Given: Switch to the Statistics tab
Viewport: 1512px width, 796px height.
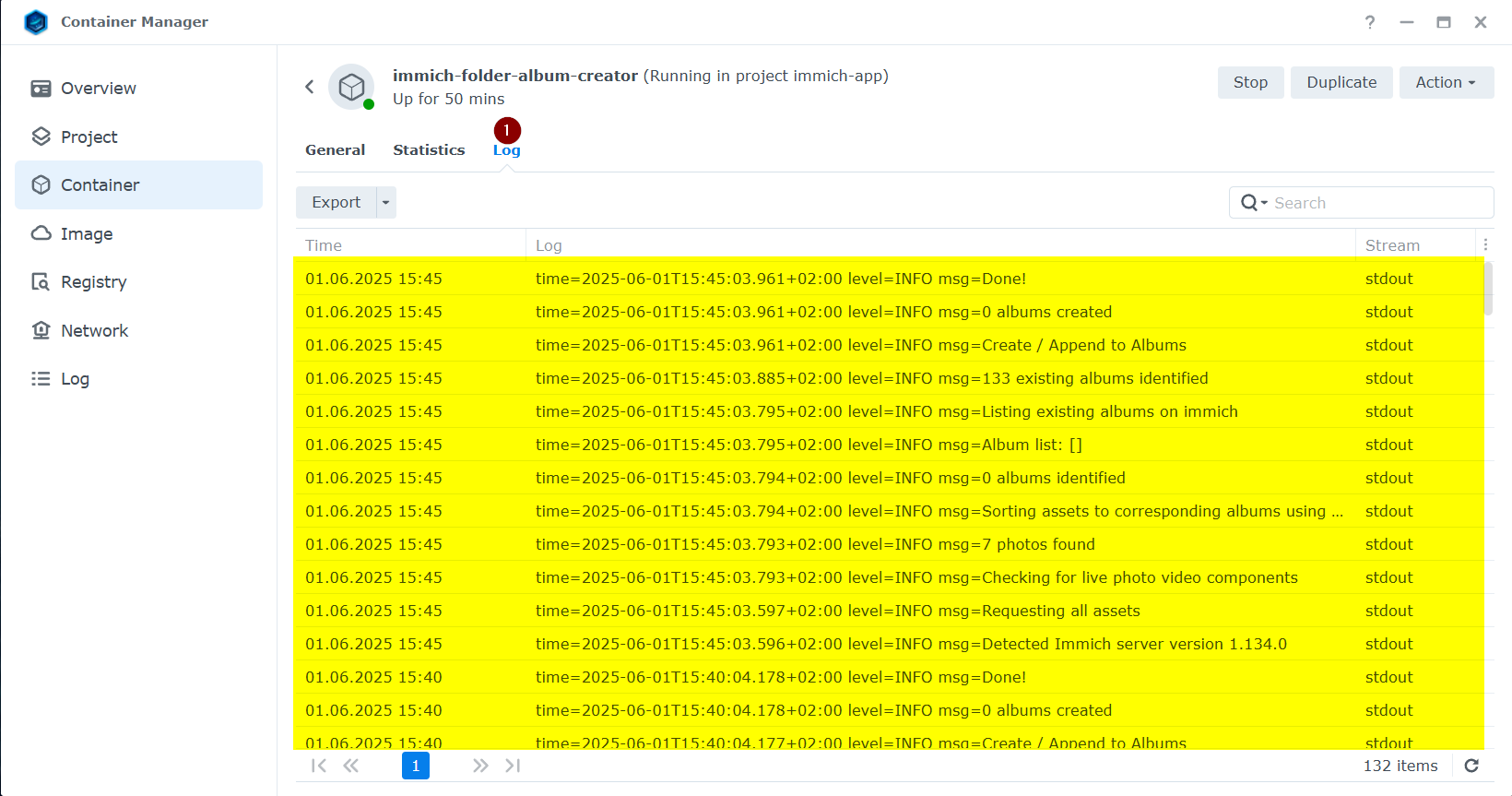Looking at the screenshot, I should [429, 149].
